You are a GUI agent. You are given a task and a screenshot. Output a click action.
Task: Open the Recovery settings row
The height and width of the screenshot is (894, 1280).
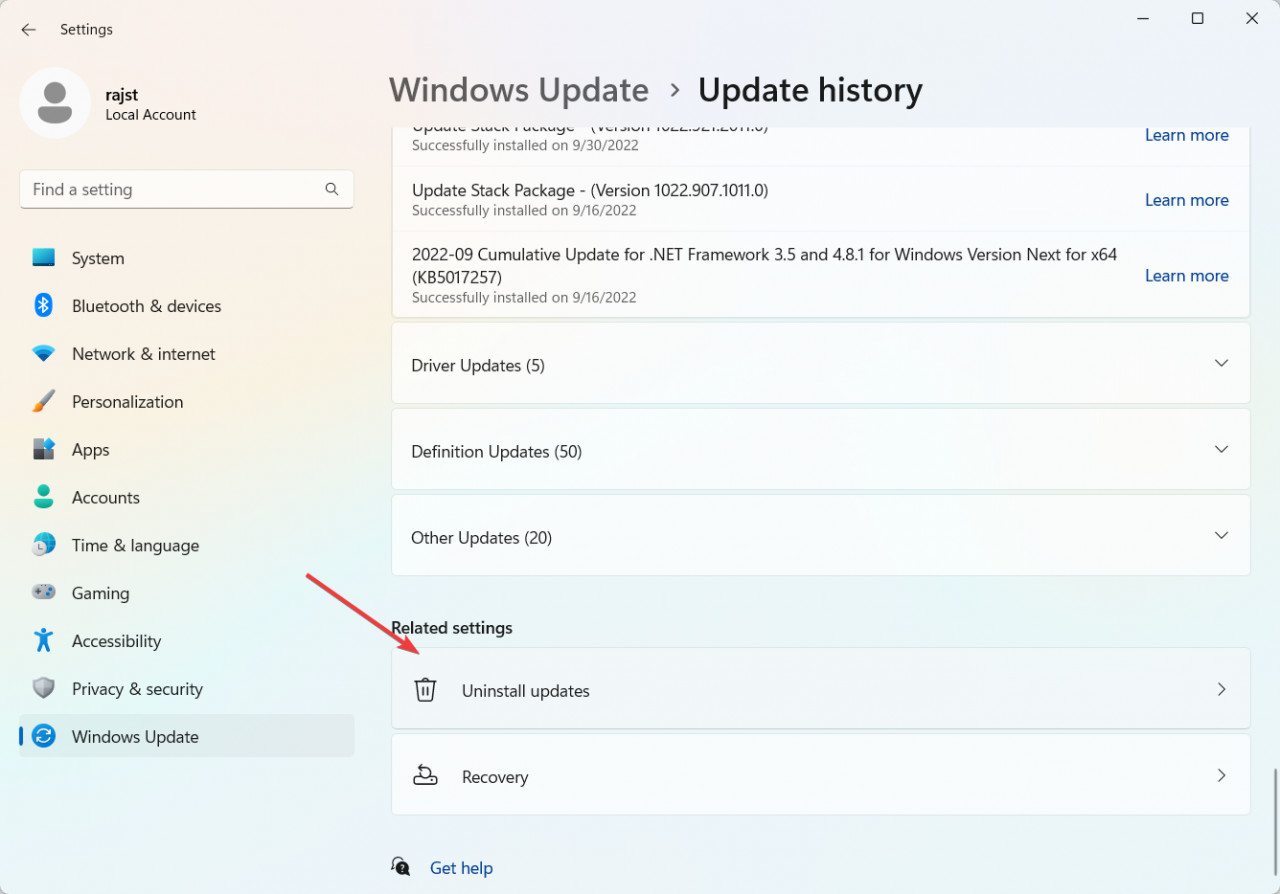[820, 776]
